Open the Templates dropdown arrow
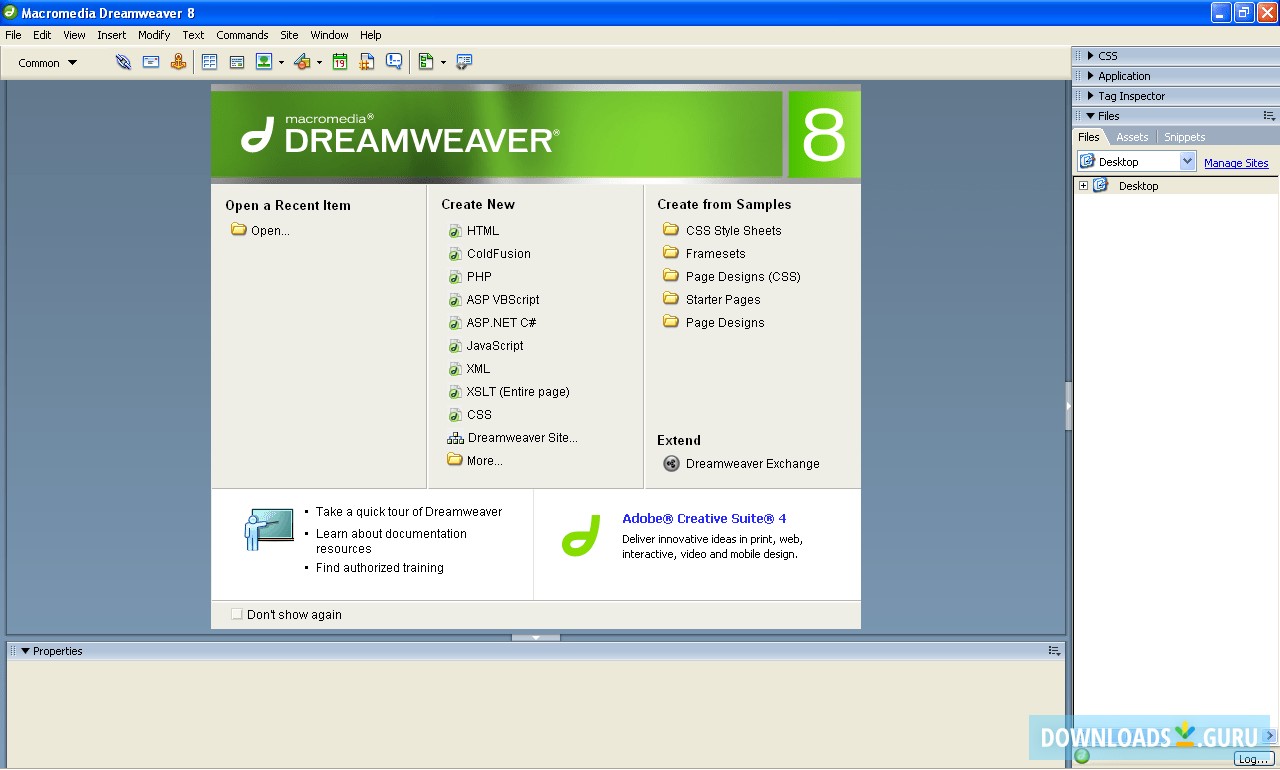The image size is (1280, 770). point(443,62)
